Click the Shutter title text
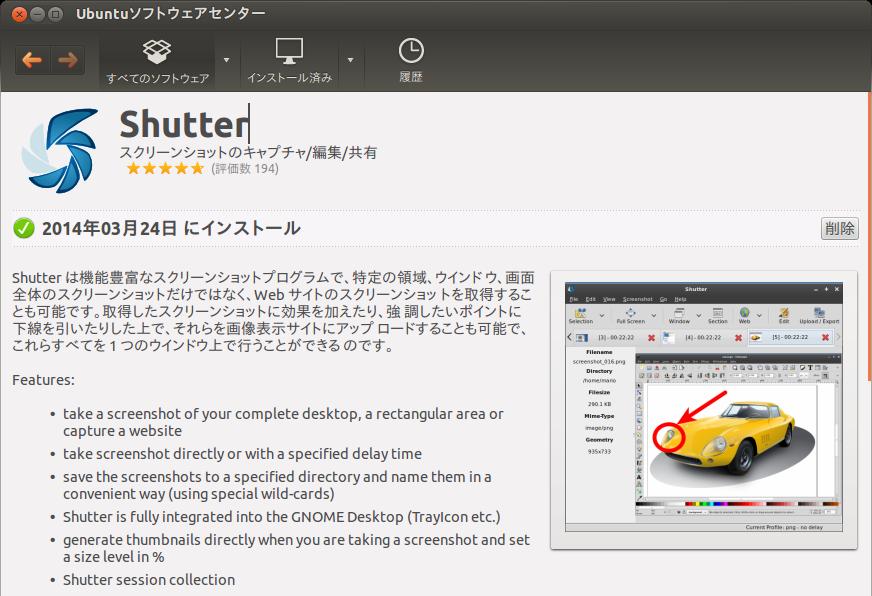The height and width of the screenshot is (596, 872). pyautogui.click(x=184, y=124)
